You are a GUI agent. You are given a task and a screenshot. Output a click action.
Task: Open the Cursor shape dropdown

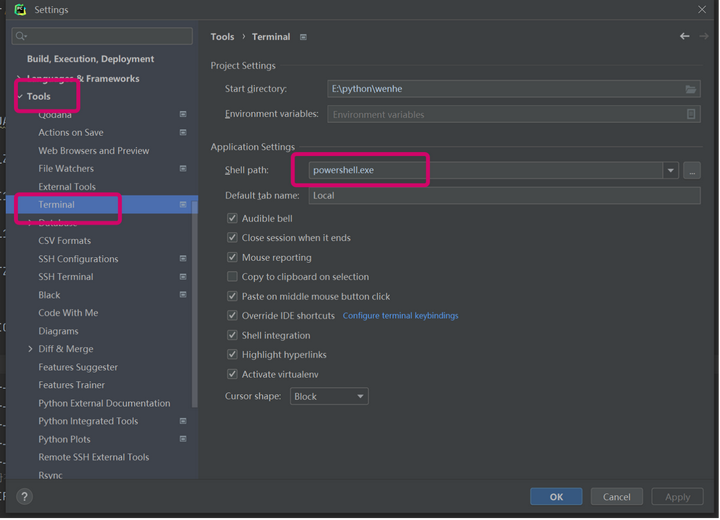(x=329, y=397)
